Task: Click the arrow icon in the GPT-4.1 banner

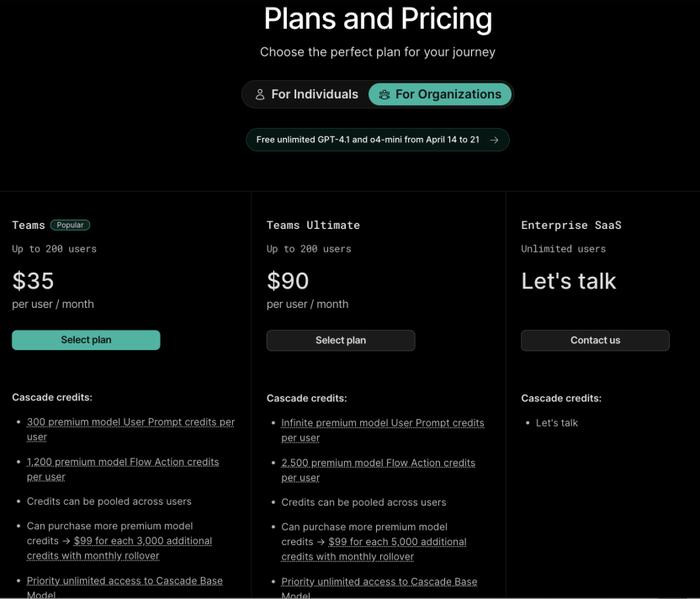Action: [494, 140]
